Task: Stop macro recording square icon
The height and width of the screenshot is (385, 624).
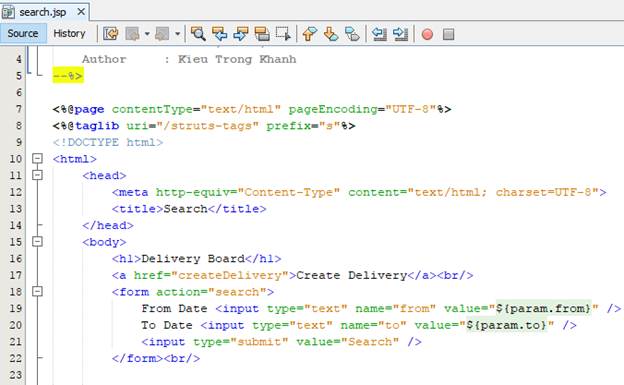Action: (x=448, y=34)
